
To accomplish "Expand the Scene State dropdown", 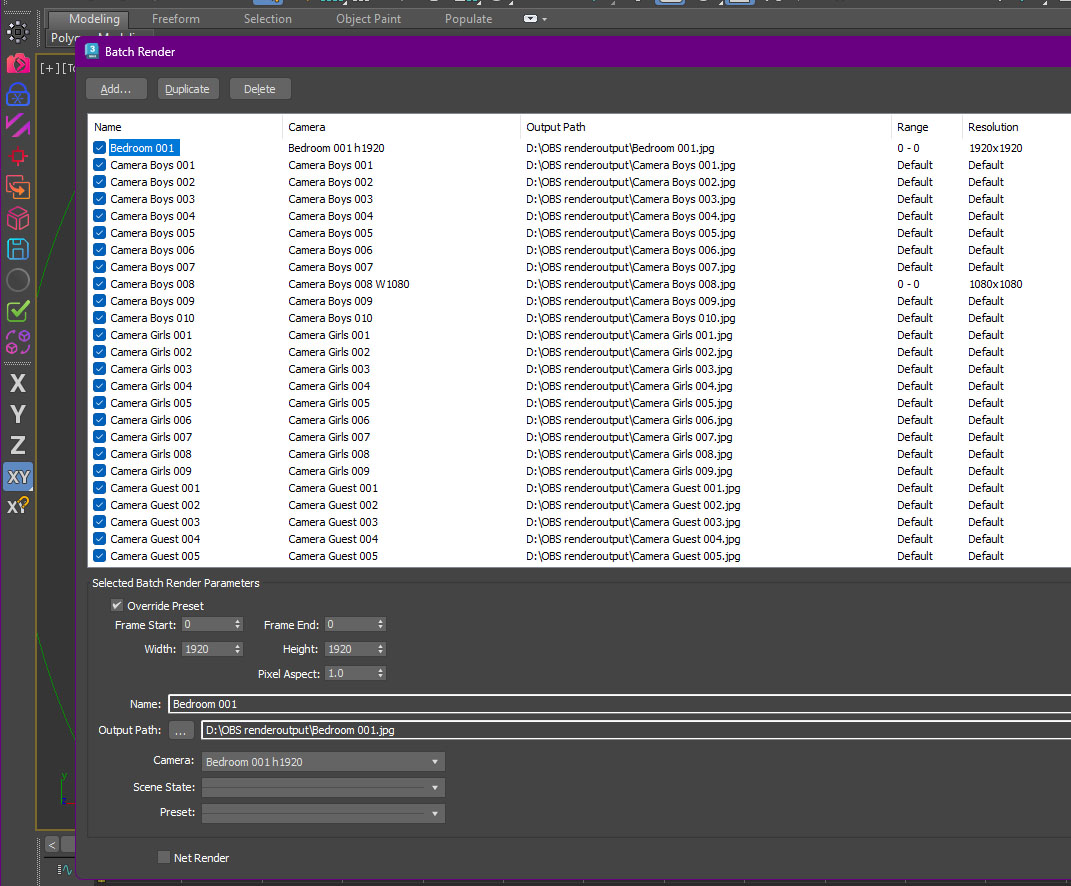I will pyautogui.click(x=323, y=788).
